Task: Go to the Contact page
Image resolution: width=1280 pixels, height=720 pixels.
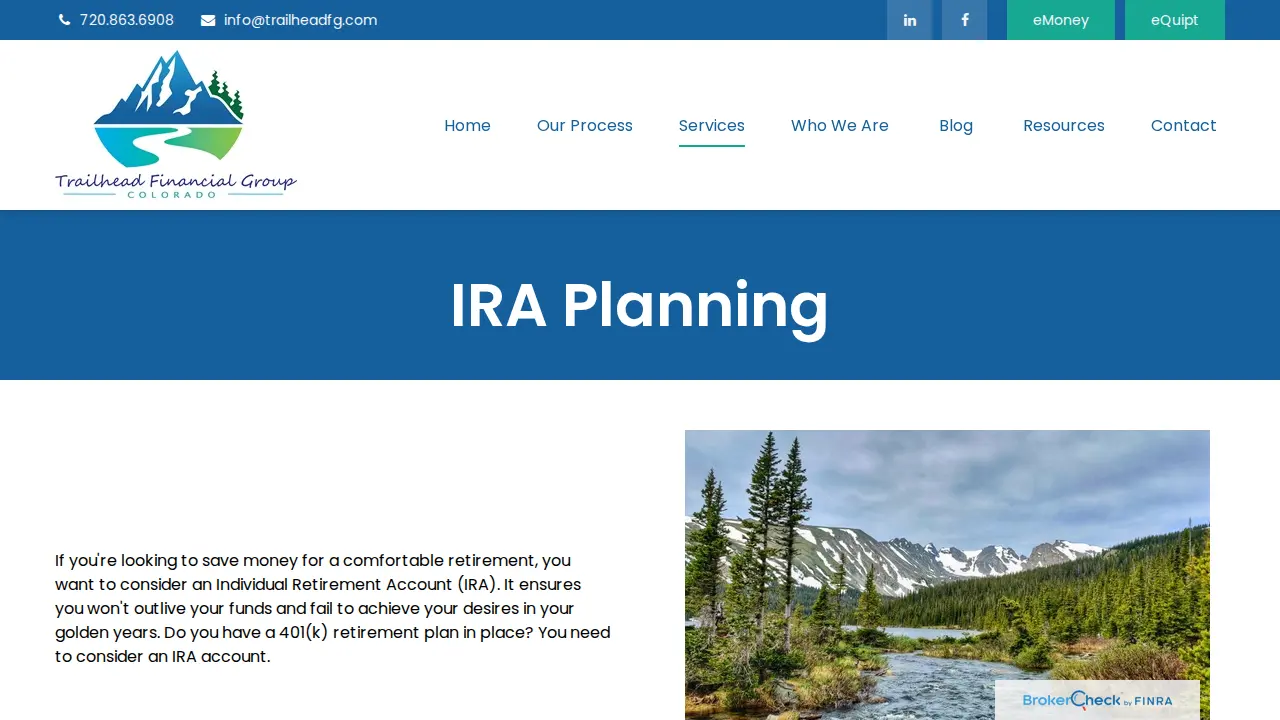Action: click(x=1184, y=125)
